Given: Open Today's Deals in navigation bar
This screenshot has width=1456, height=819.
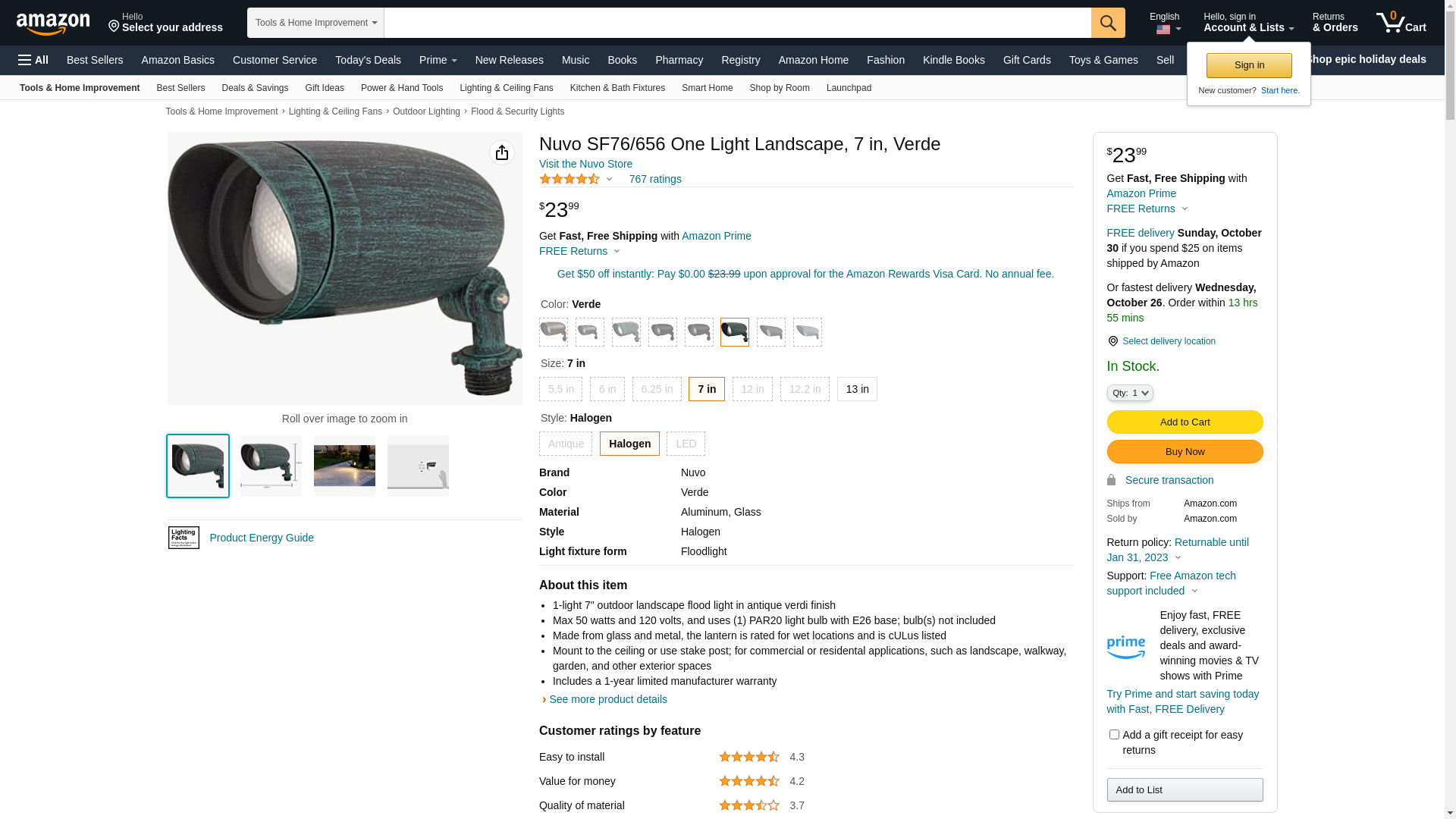Looking at the screenshot, I should point(368,60).
